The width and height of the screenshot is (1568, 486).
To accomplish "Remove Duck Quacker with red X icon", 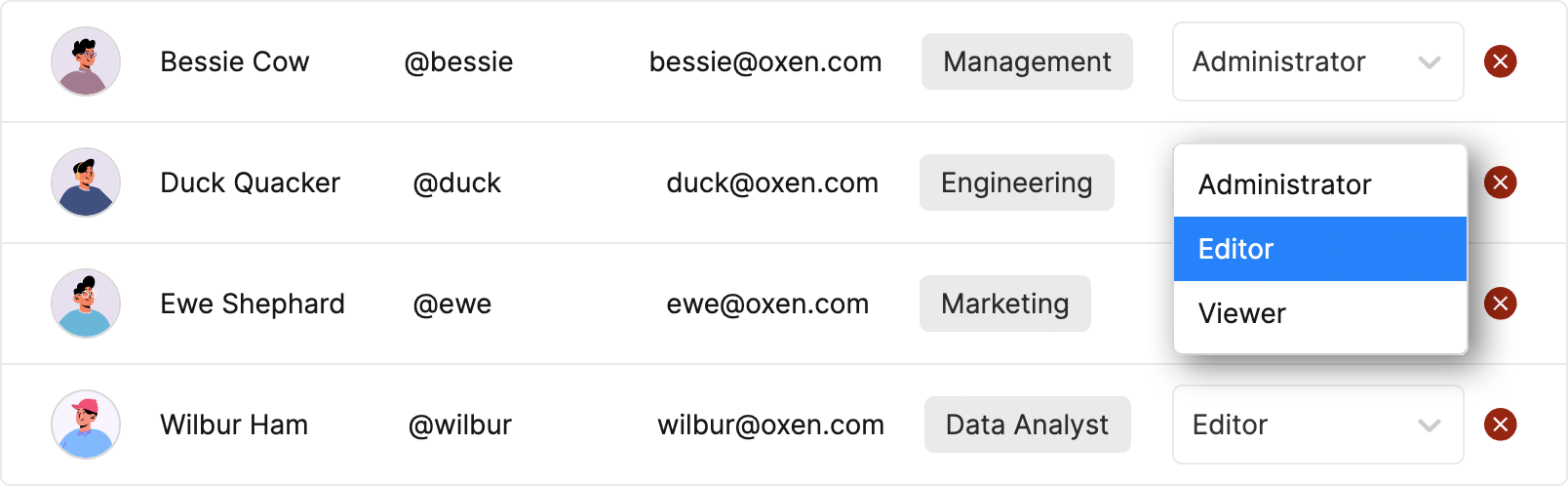I will (1500, 182).
